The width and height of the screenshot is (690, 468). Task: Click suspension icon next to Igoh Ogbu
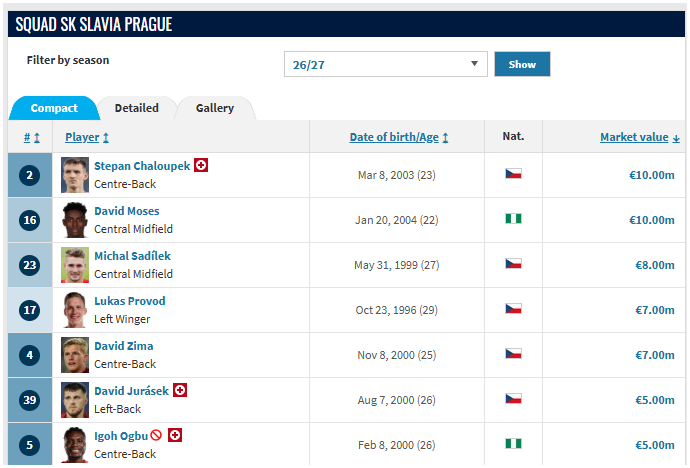156,435
